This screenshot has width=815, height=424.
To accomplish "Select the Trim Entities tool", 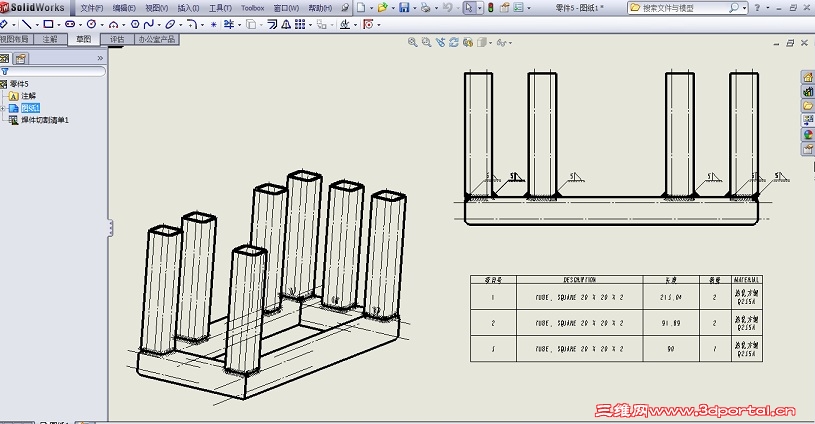I will pos(229,24).
